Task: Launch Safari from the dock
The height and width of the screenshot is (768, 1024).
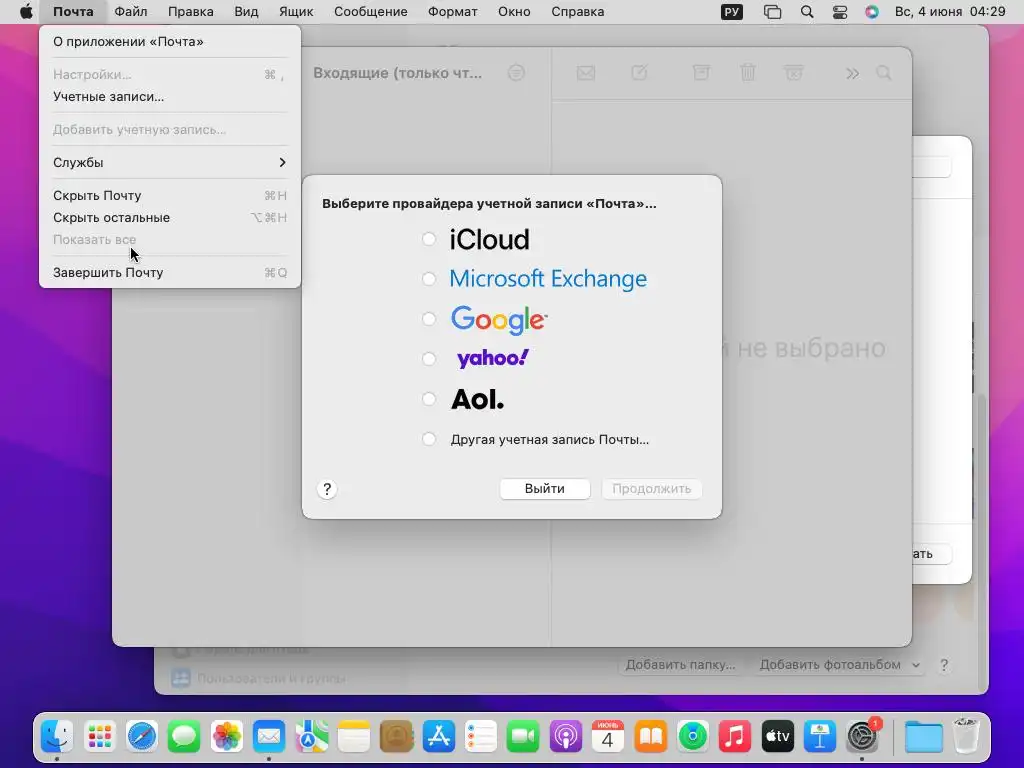Action: 142,737
